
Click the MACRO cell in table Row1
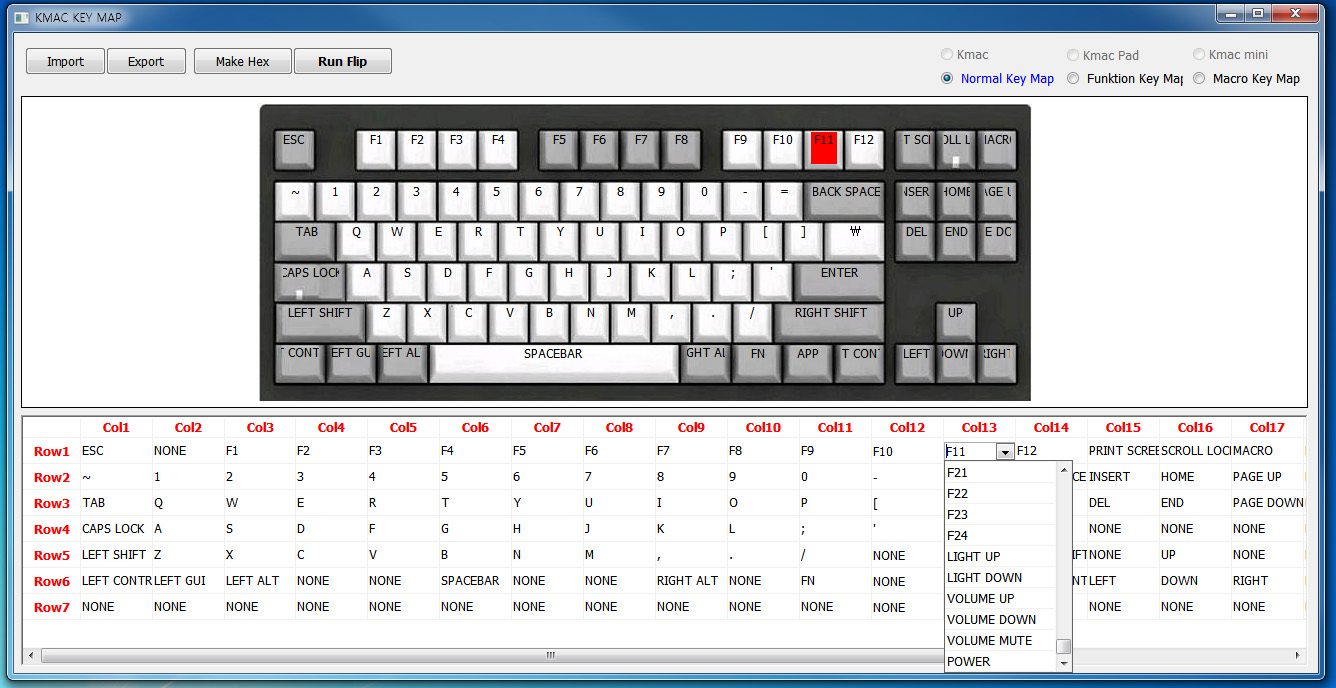pos(1267,451)
